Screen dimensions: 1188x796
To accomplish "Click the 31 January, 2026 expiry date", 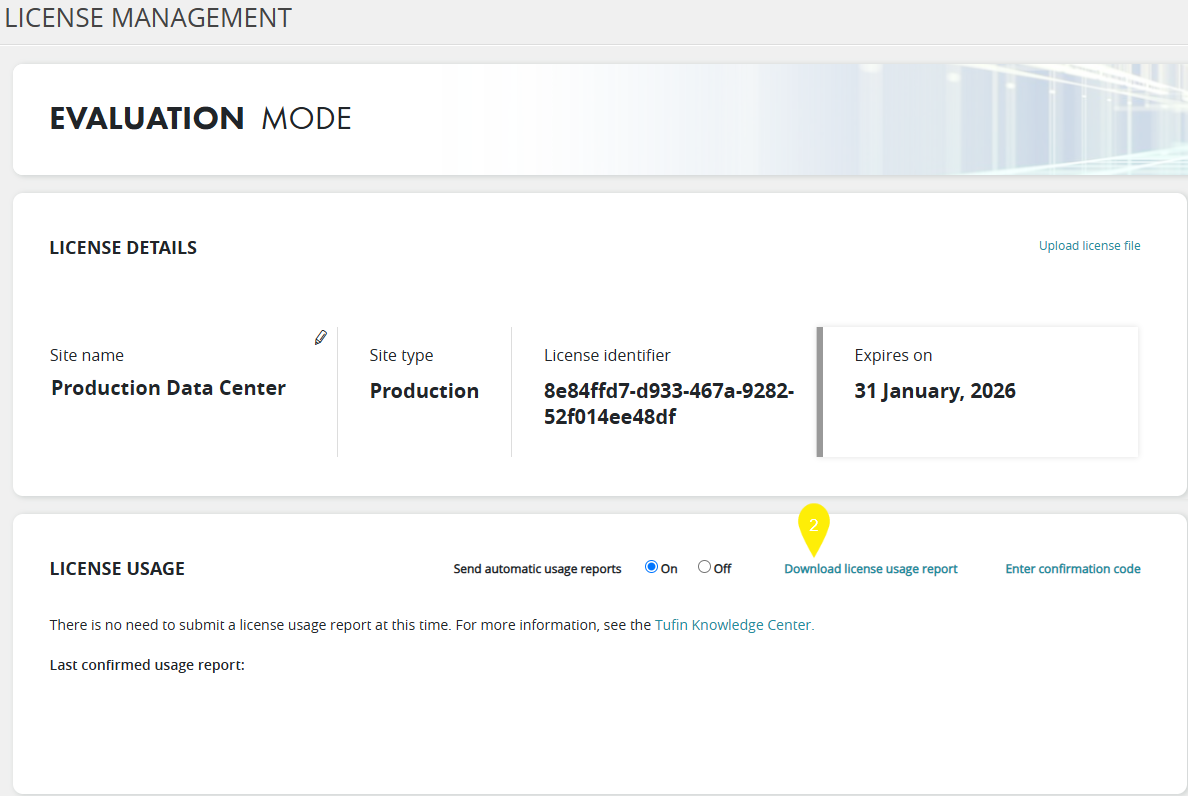I will 934,391.
